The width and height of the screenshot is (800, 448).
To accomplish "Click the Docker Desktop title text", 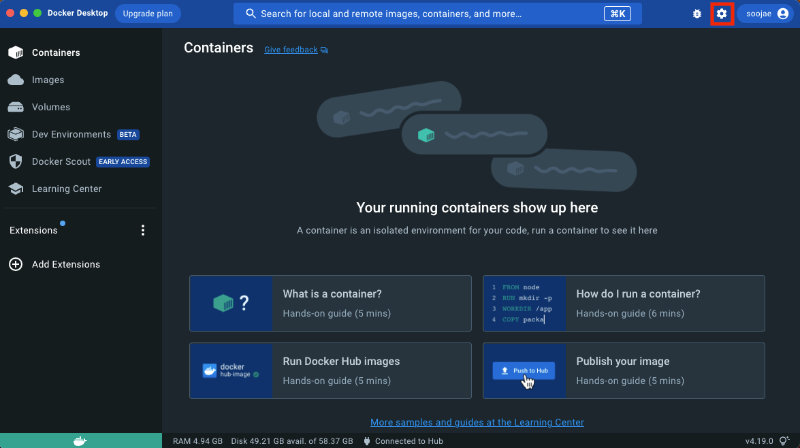I will pos(78,13).
